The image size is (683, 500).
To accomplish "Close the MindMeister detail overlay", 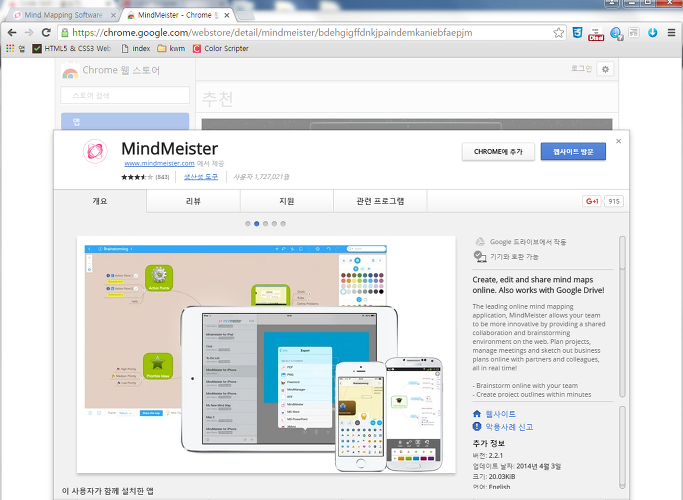I will click(619, 141).
